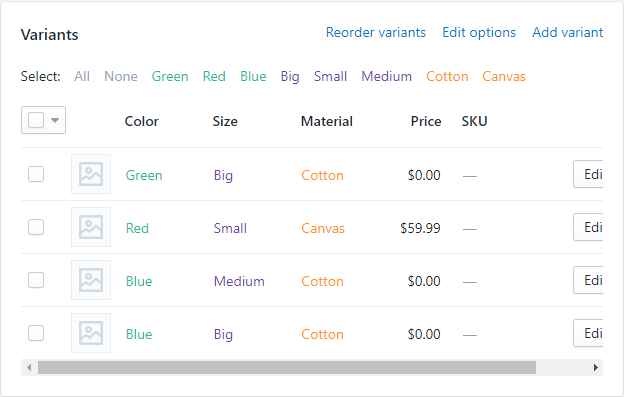The image size is (624, 397).
Task: Select Red variants via filter link
Action: point(214,76)
